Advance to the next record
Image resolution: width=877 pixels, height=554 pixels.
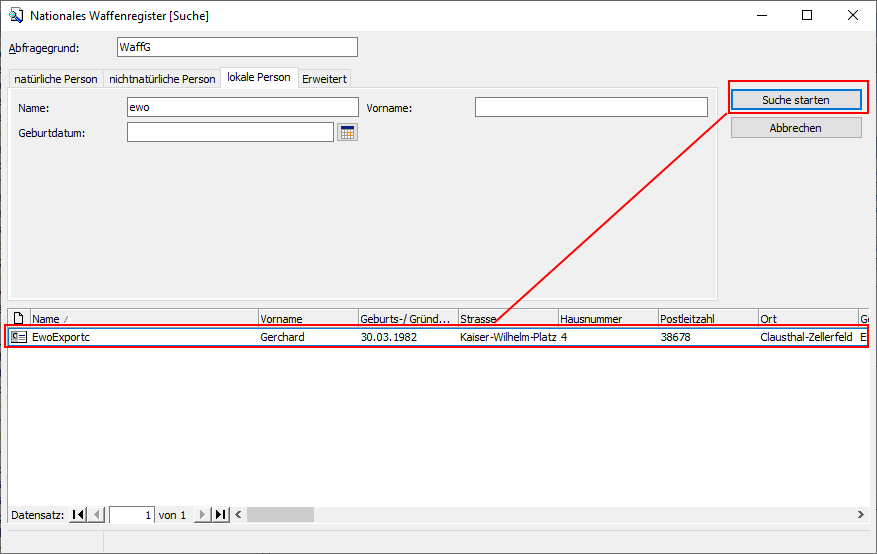pyautogui.click(x=202, y=515)
